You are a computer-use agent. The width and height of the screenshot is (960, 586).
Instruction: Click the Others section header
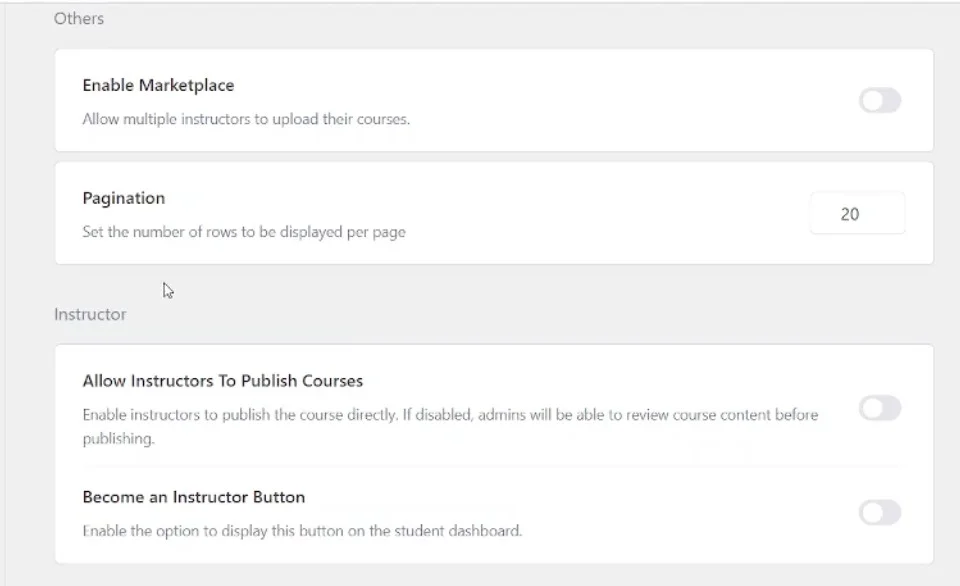79,18
